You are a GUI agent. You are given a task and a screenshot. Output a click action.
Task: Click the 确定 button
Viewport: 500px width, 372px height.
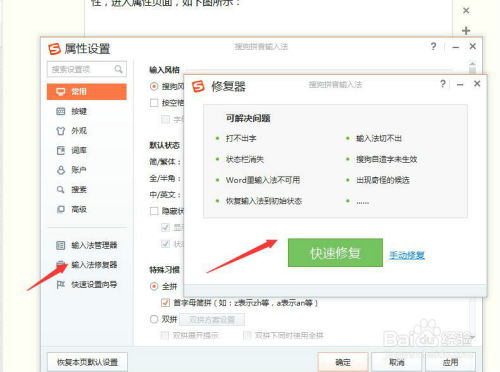343,362
